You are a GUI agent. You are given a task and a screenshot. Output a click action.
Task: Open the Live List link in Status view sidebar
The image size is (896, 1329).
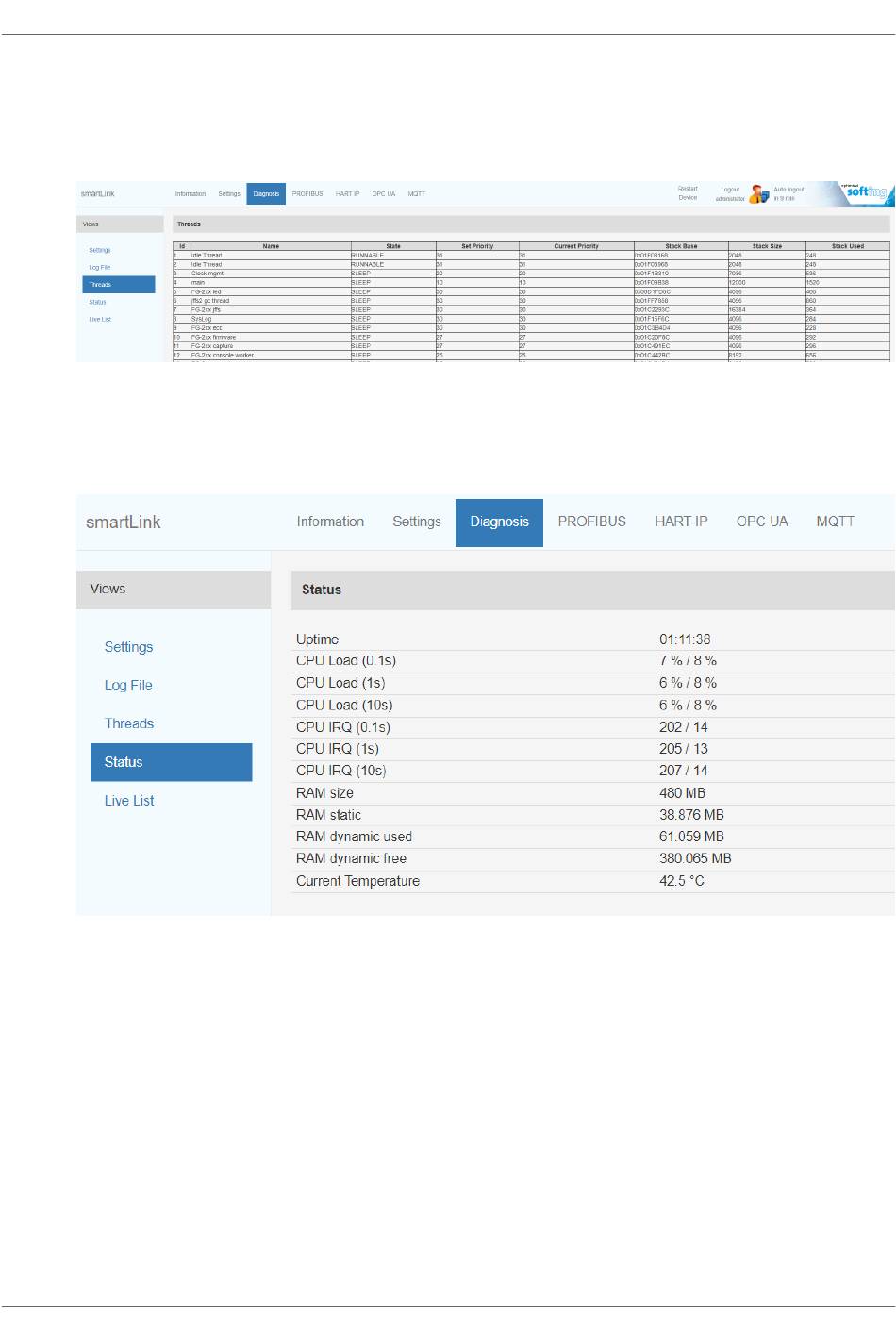(129, 801)
